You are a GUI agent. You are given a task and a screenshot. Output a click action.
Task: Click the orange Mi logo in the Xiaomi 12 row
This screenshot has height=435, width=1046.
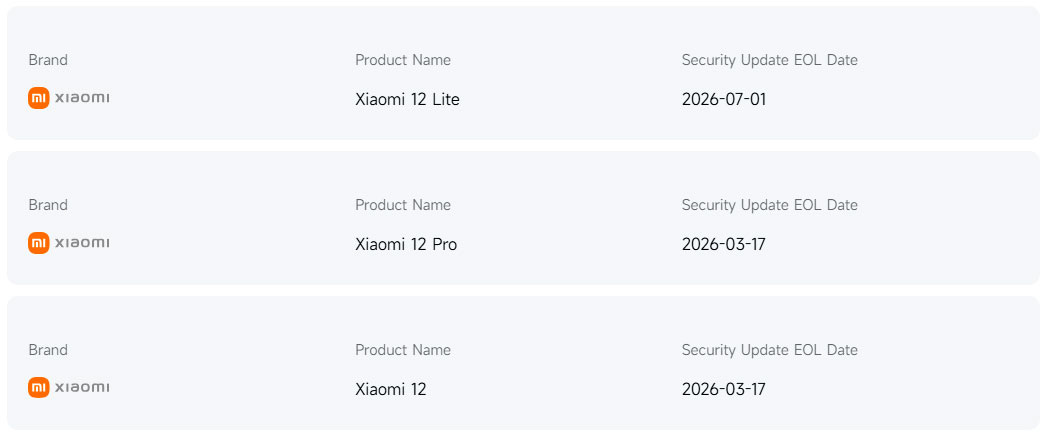pos(38,388)
